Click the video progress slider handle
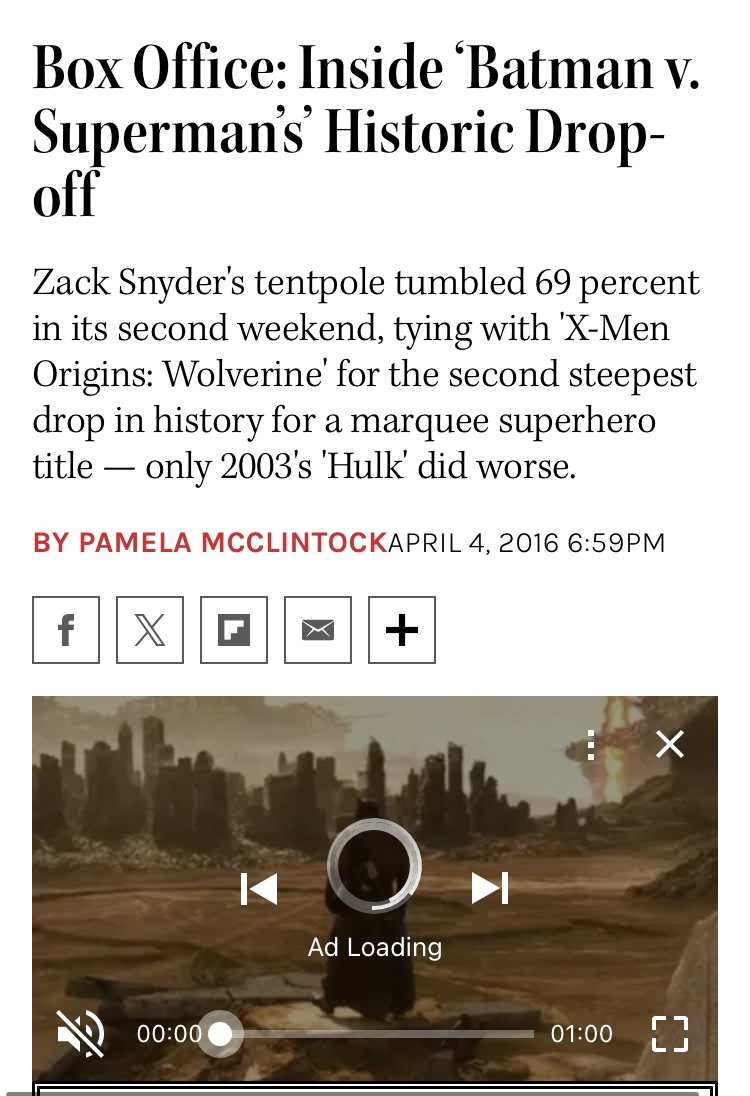This screenshot has height=1096, width=750. pos(220,1034)
